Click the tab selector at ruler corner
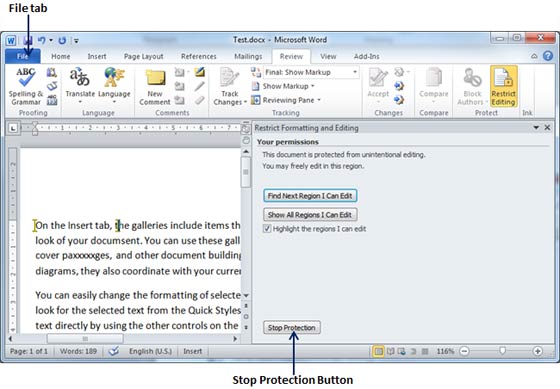 click(13, 128)
